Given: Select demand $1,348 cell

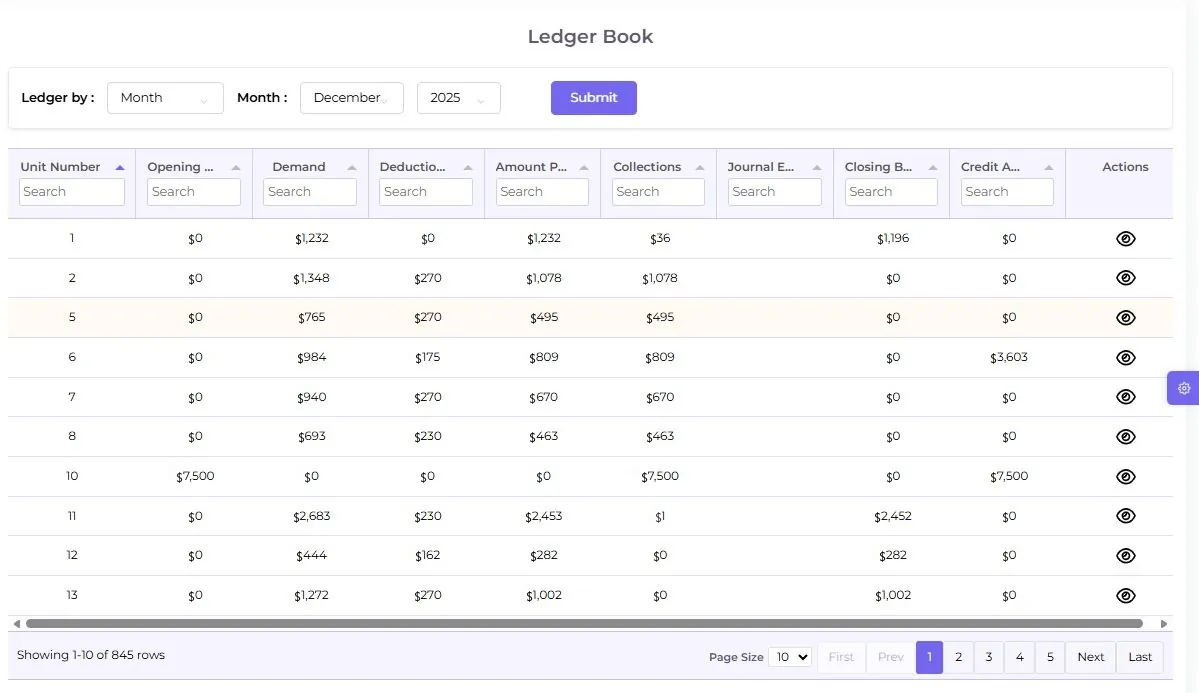Looking at the screenshot, I should 311,278.
